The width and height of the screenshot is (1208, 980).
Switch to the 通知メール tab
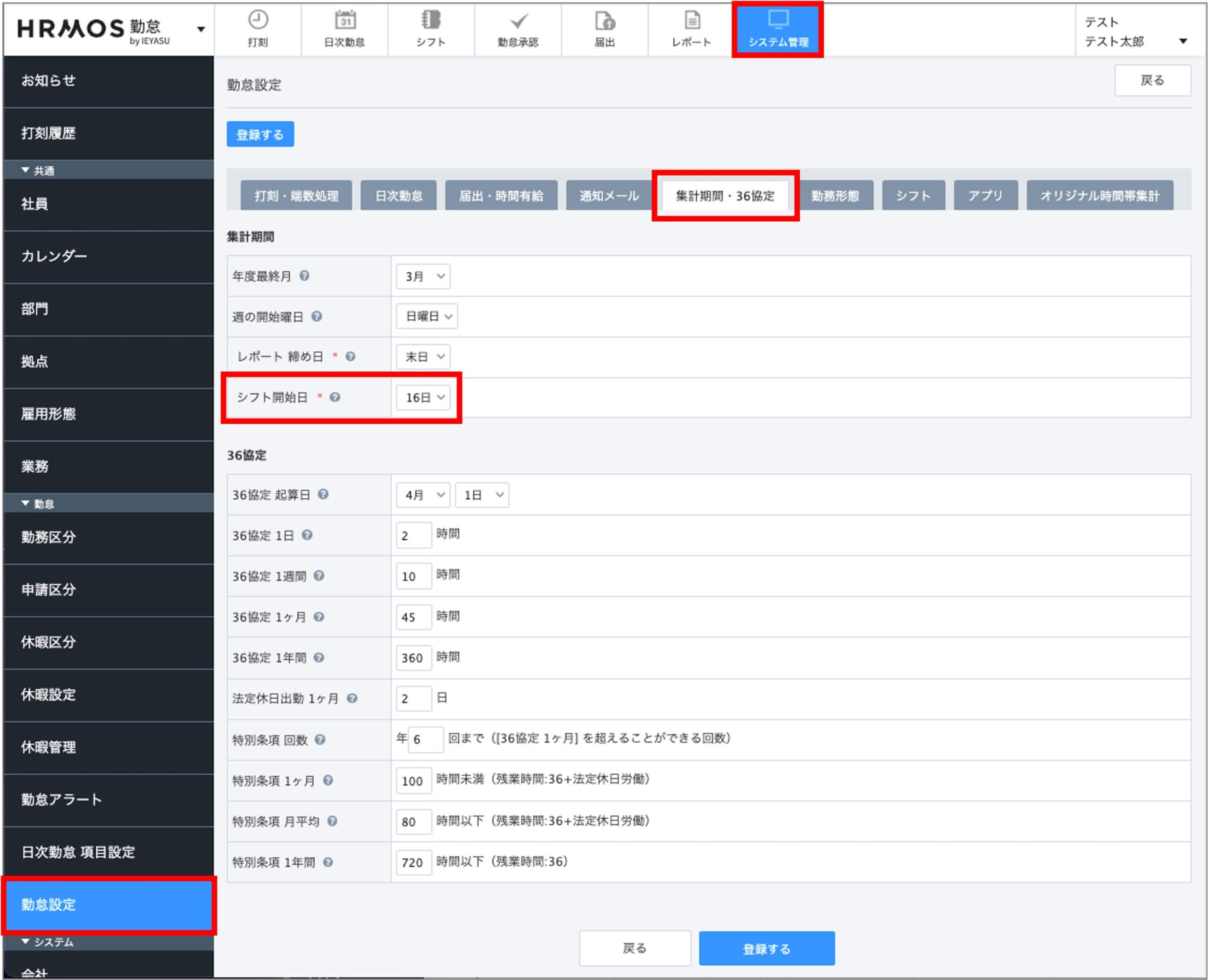pos(609,196)
